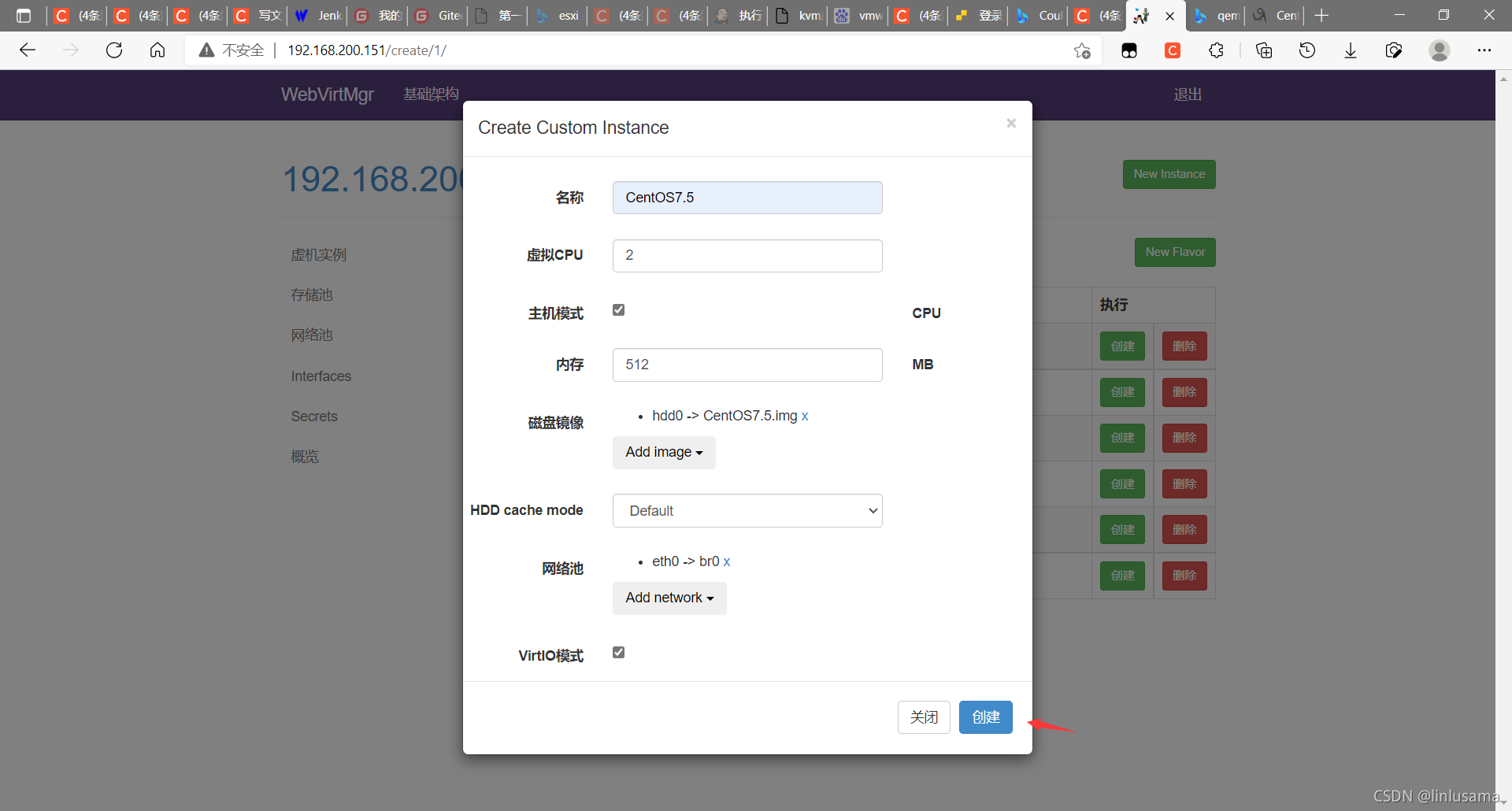This screenshot has width=1512, height=811.
Task: Remove hdd0 CentOS7.5.img disk image
Action: (x=805, y=416)
